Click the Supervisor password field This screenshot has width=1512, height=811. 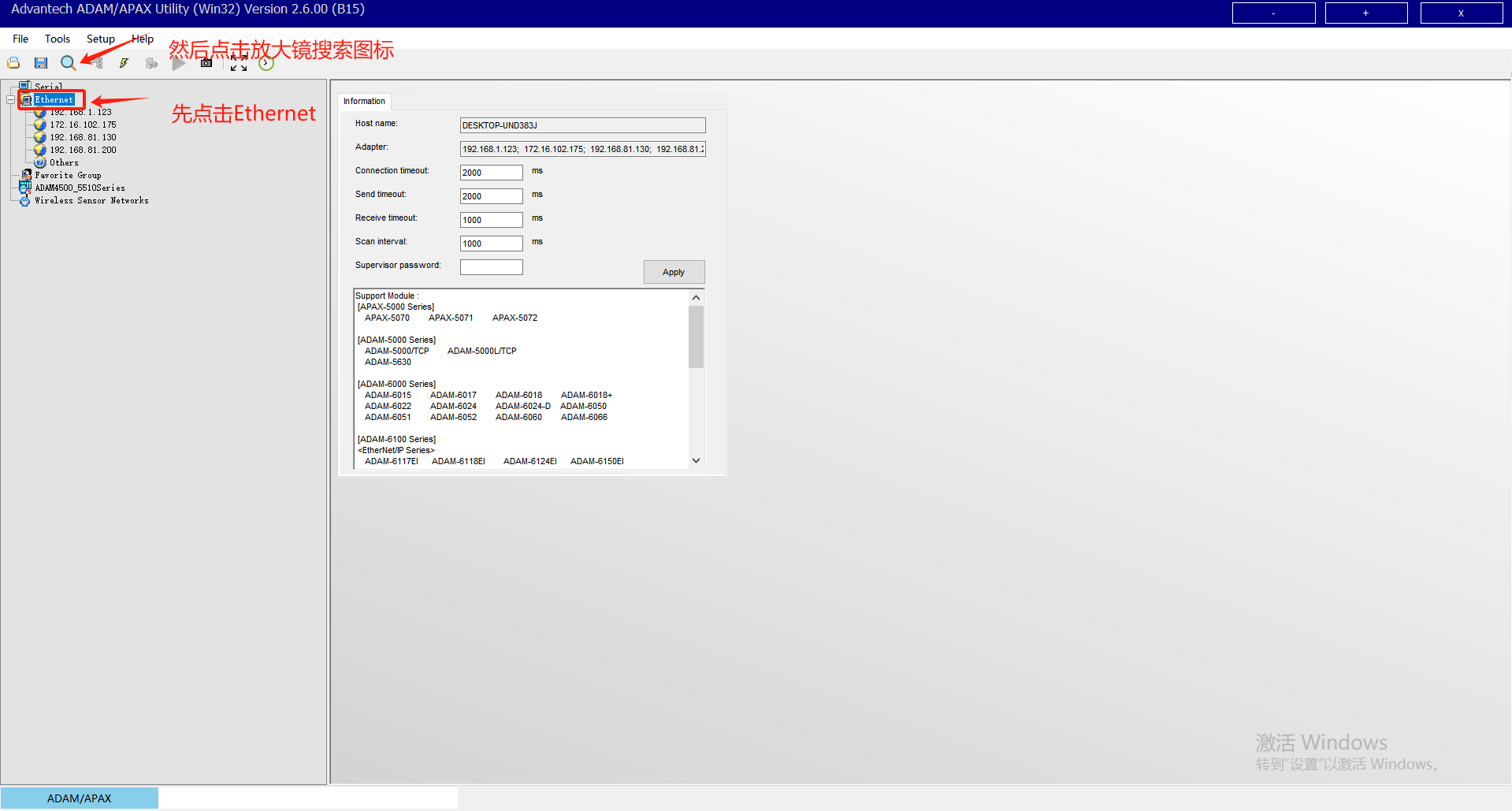pyautogui.click(x=491, y=267)
